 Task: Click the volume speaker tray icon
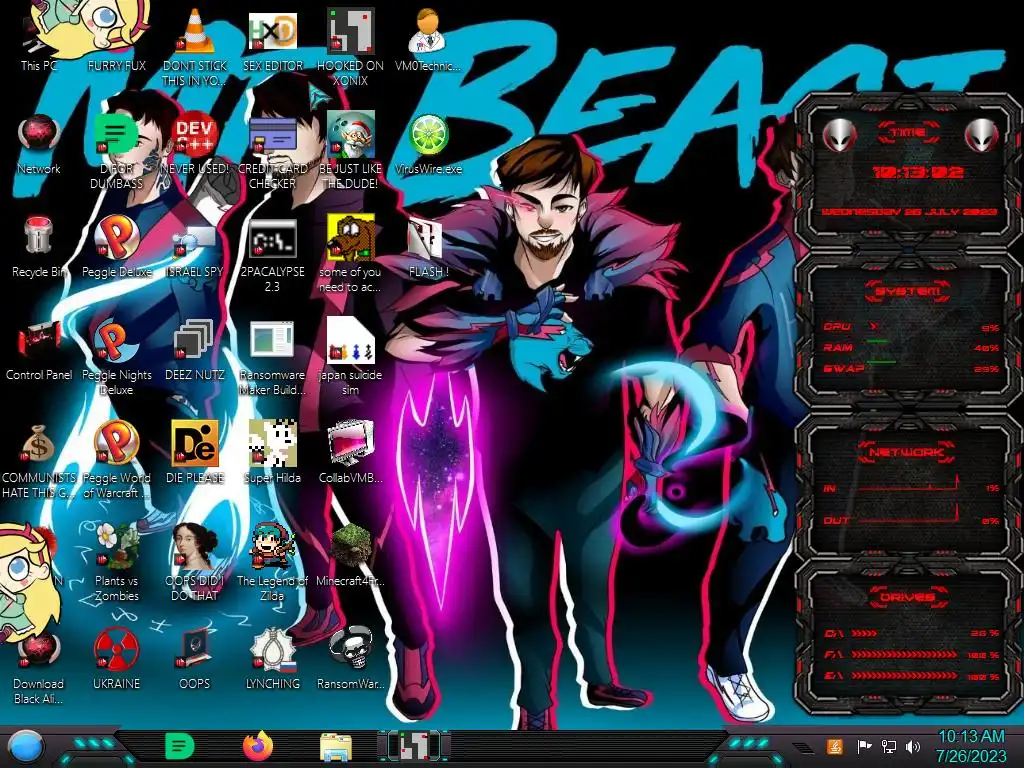(913, 746)
